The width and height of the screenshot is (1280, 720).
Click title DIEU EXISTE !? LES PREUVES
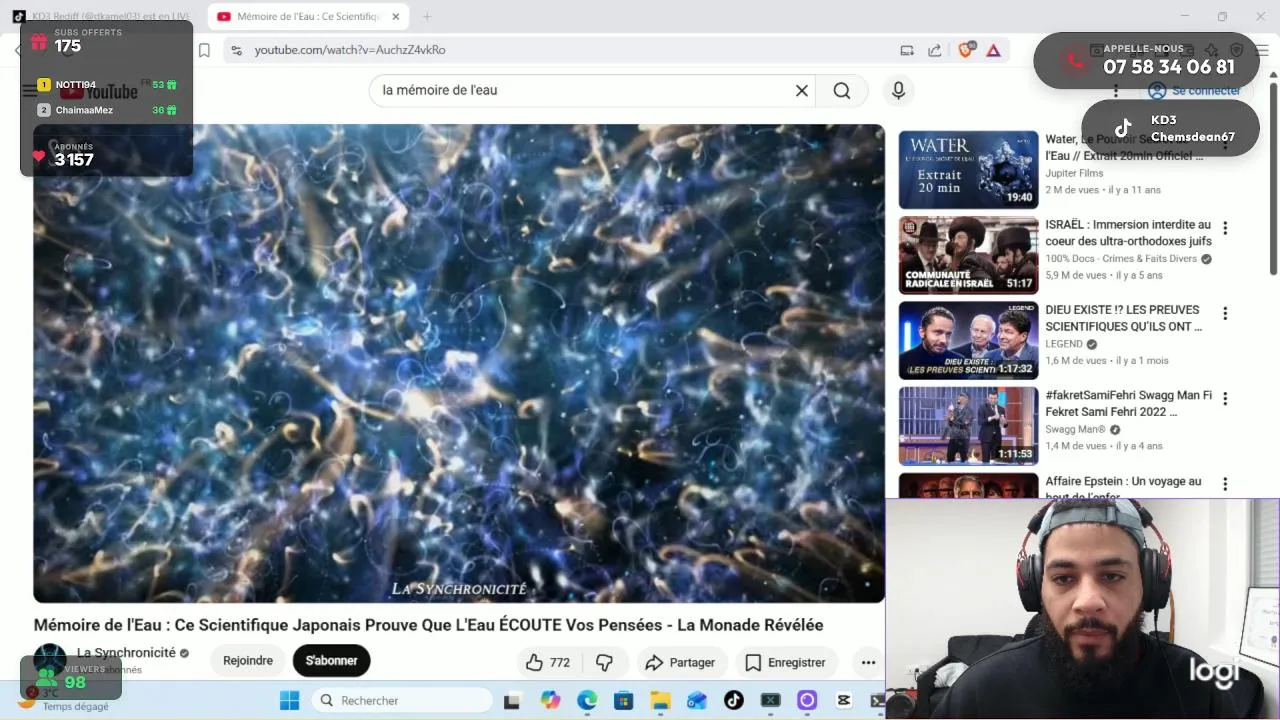tap(1124, 318)
